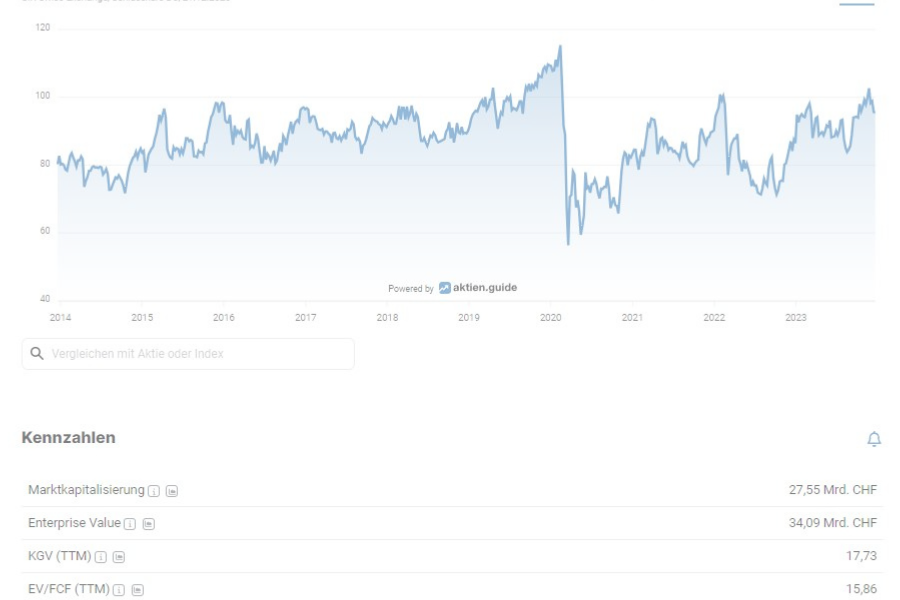
Task: Open chart icon beside EV/FCF (TTM)
Action: [138, 590]
